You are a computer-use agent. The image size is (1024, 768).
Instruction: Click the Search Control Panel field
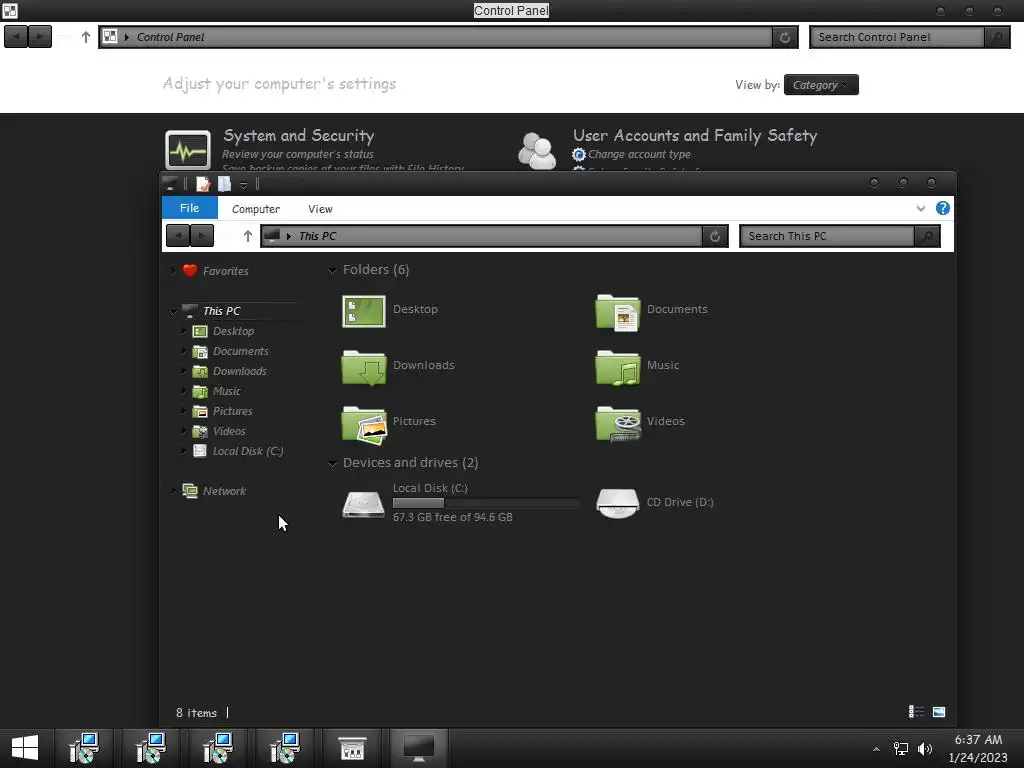click(897, 37)
